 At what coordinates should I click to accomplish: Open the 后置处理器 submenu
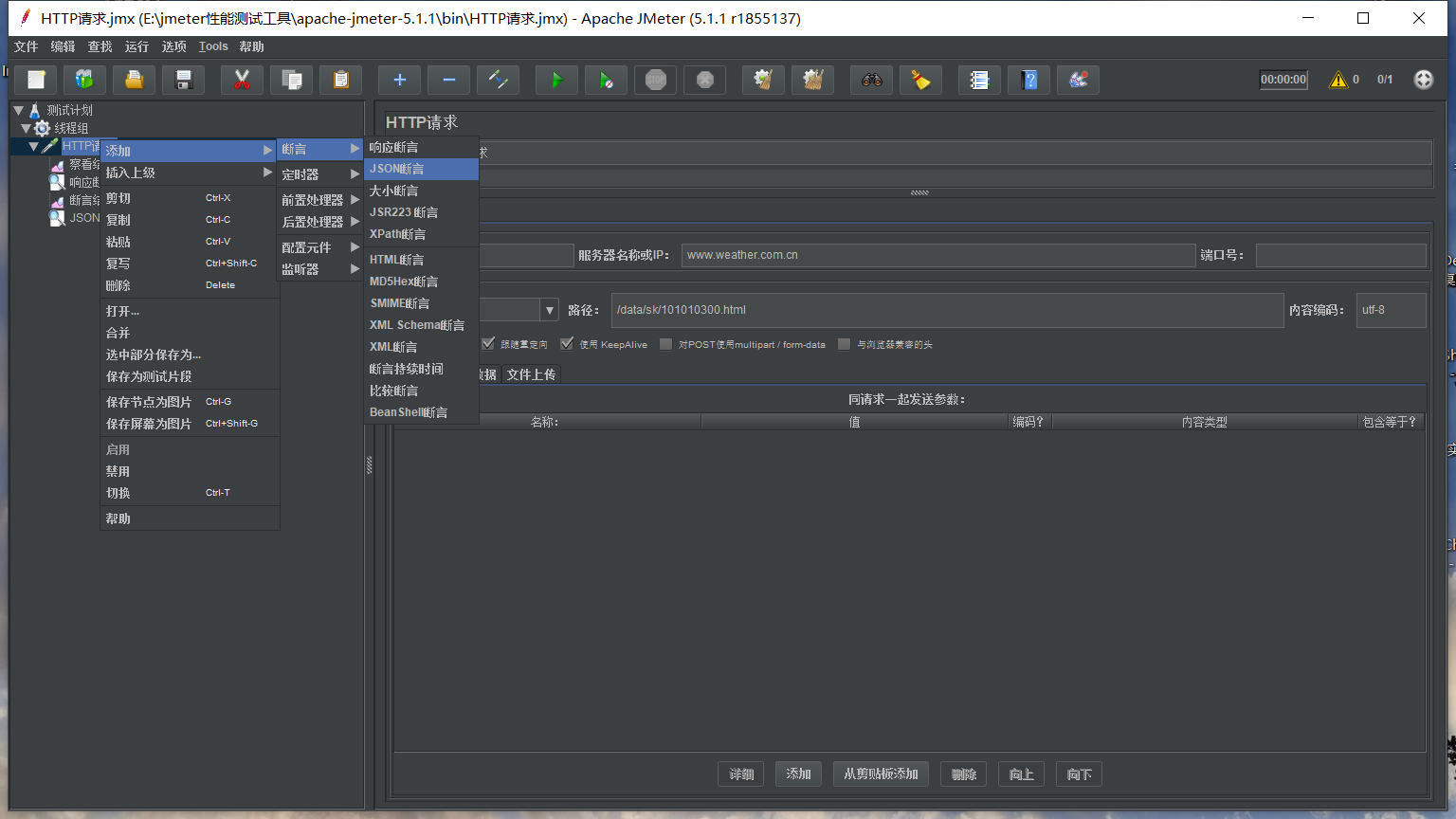click(x=320, y=222)
